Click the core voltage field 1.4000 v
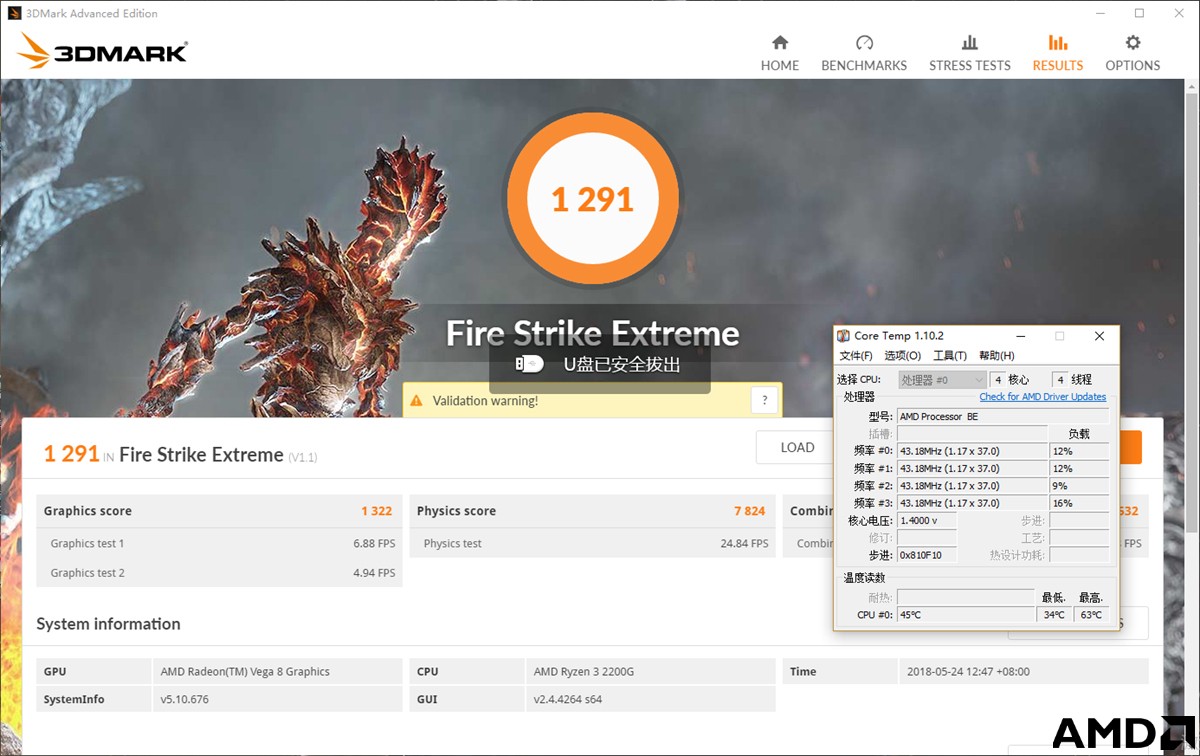This screenshot has height=756, width=1200. [927, 521]
